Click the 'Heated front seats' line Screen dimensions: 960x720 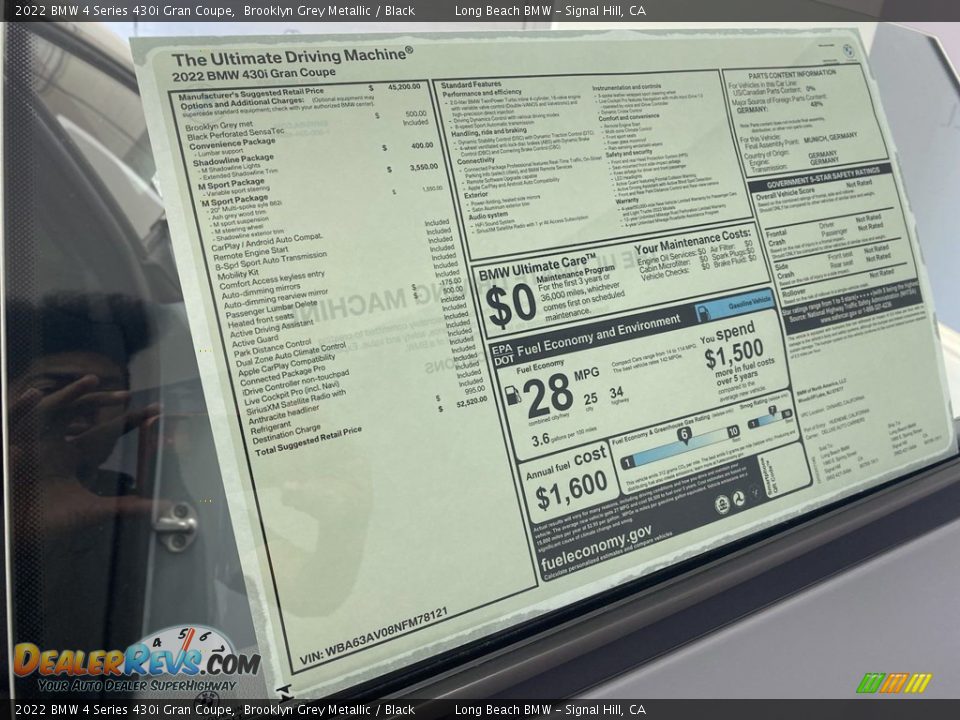tap(260, 321)
